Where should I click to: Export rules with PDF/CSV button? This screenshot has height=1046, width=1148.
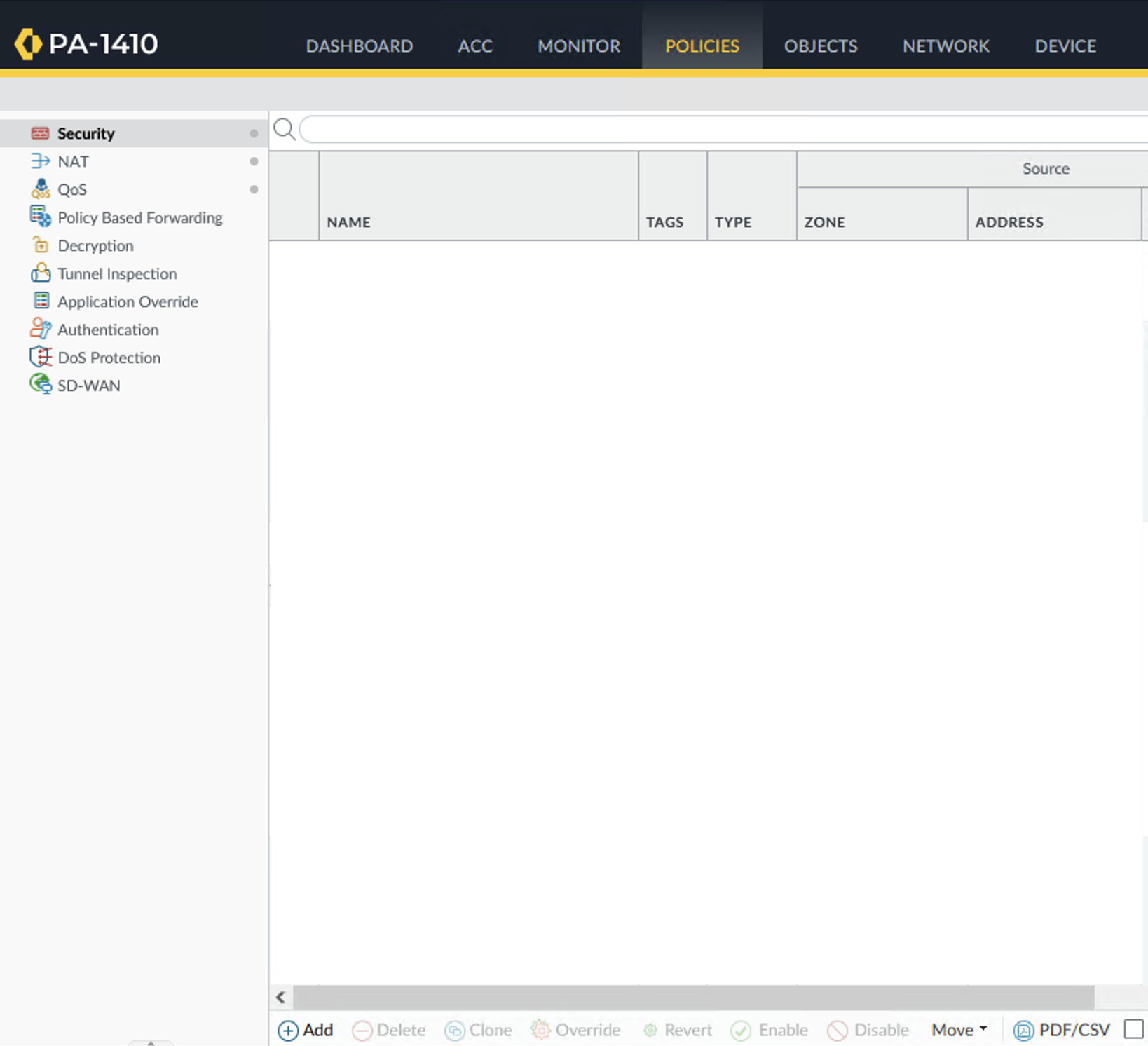coord(1062,1030)
